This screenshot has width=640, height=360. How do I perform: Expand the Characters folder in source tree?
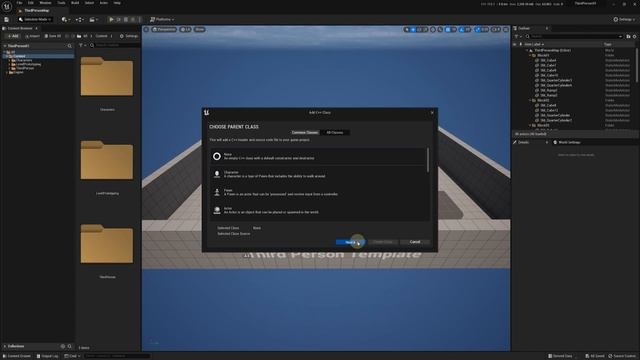tap(9, 60)
